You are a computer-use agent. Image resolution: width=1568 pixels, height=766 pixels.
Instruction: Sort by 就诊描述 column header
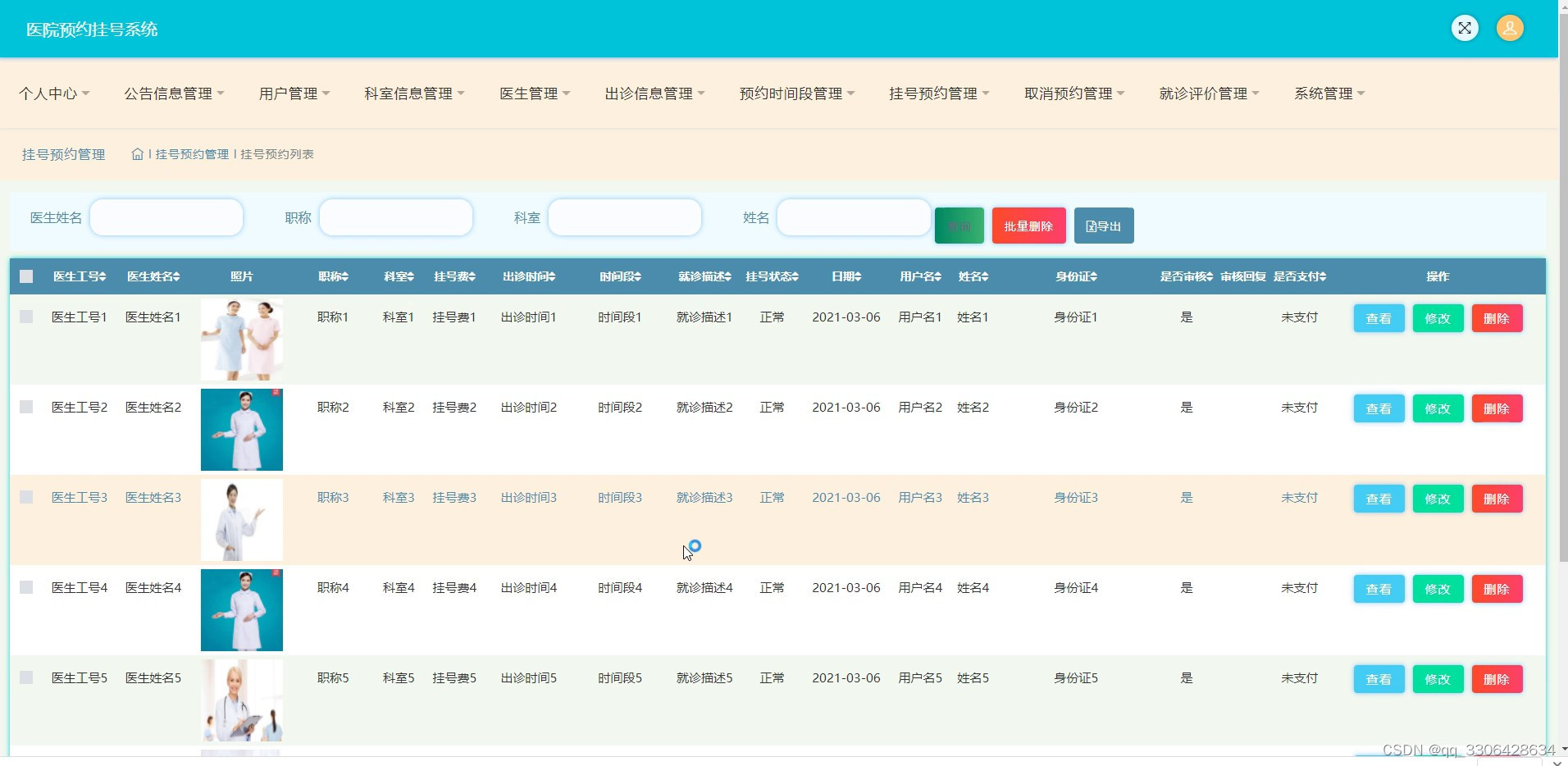pyautogui.click(x=705, y=277)
